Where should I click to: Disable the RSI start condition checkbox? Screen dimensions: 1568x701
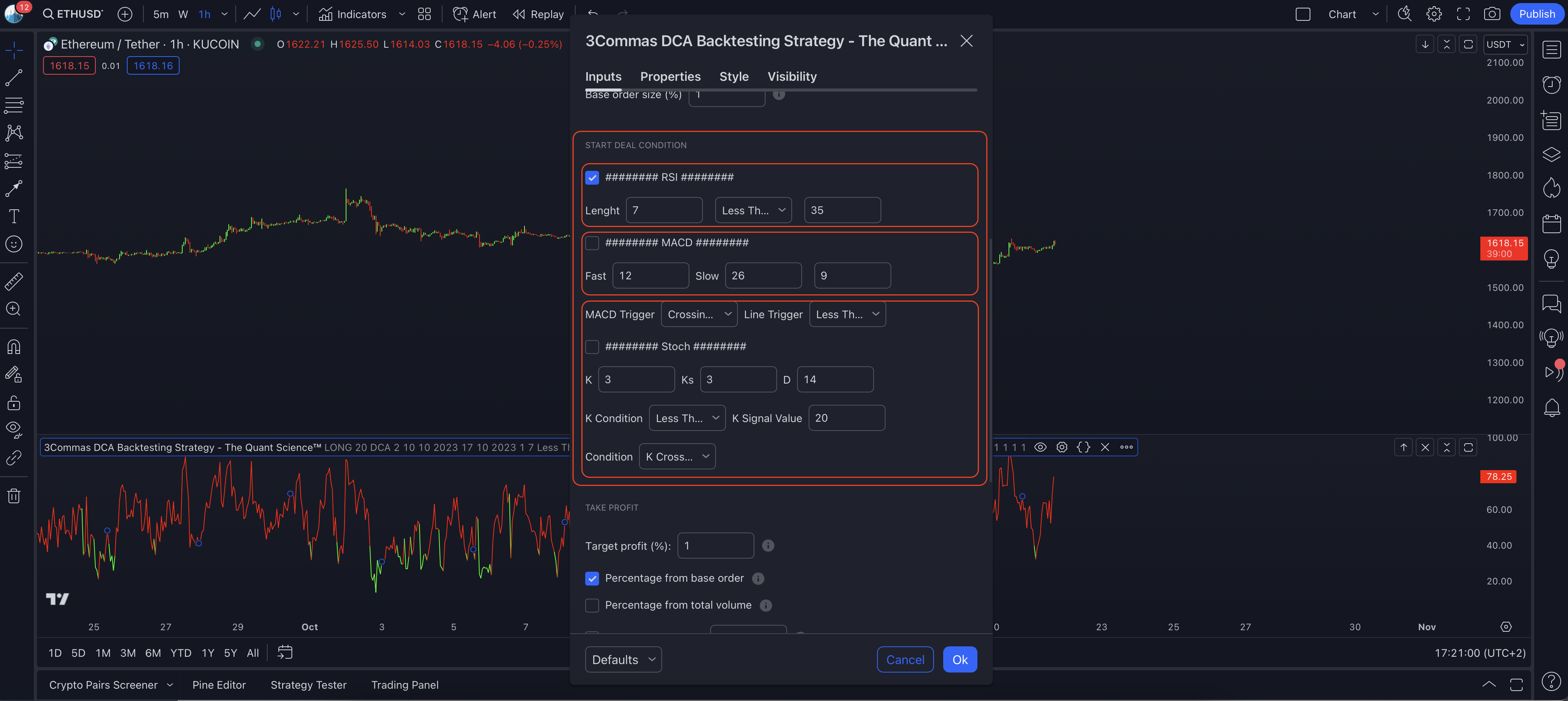click(x=592, y=177)
